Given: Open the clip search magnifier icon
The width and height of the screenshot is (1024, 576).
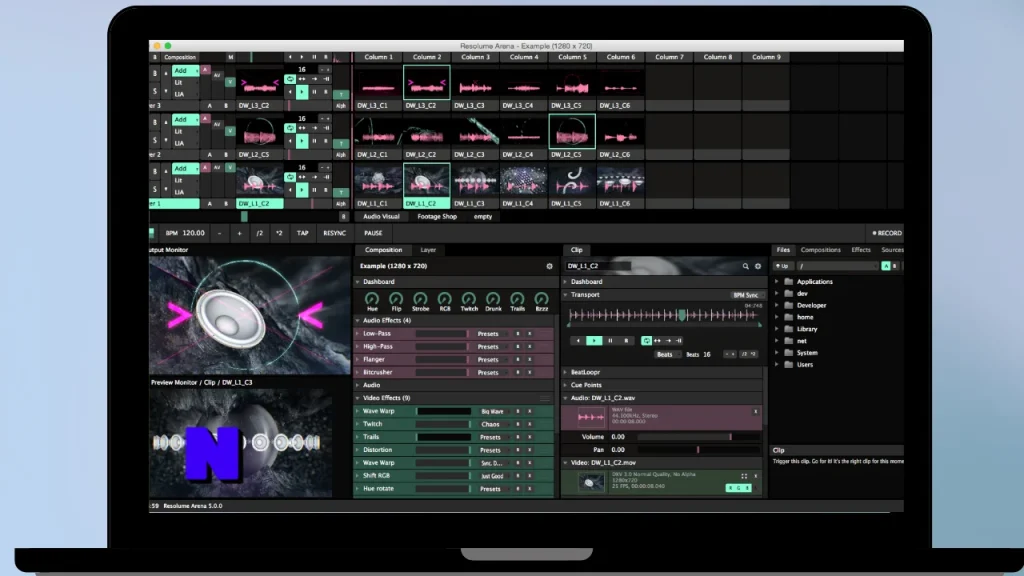Looking at the screenshot, I should coord(745,266).
